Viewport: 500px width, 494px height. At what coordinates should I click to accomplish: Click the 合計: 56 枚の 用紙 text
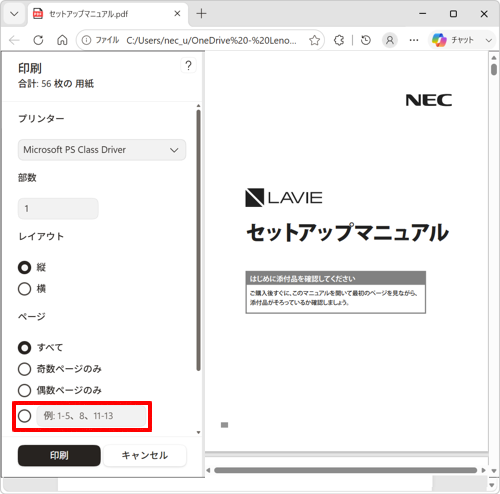(x=56, y=84)
